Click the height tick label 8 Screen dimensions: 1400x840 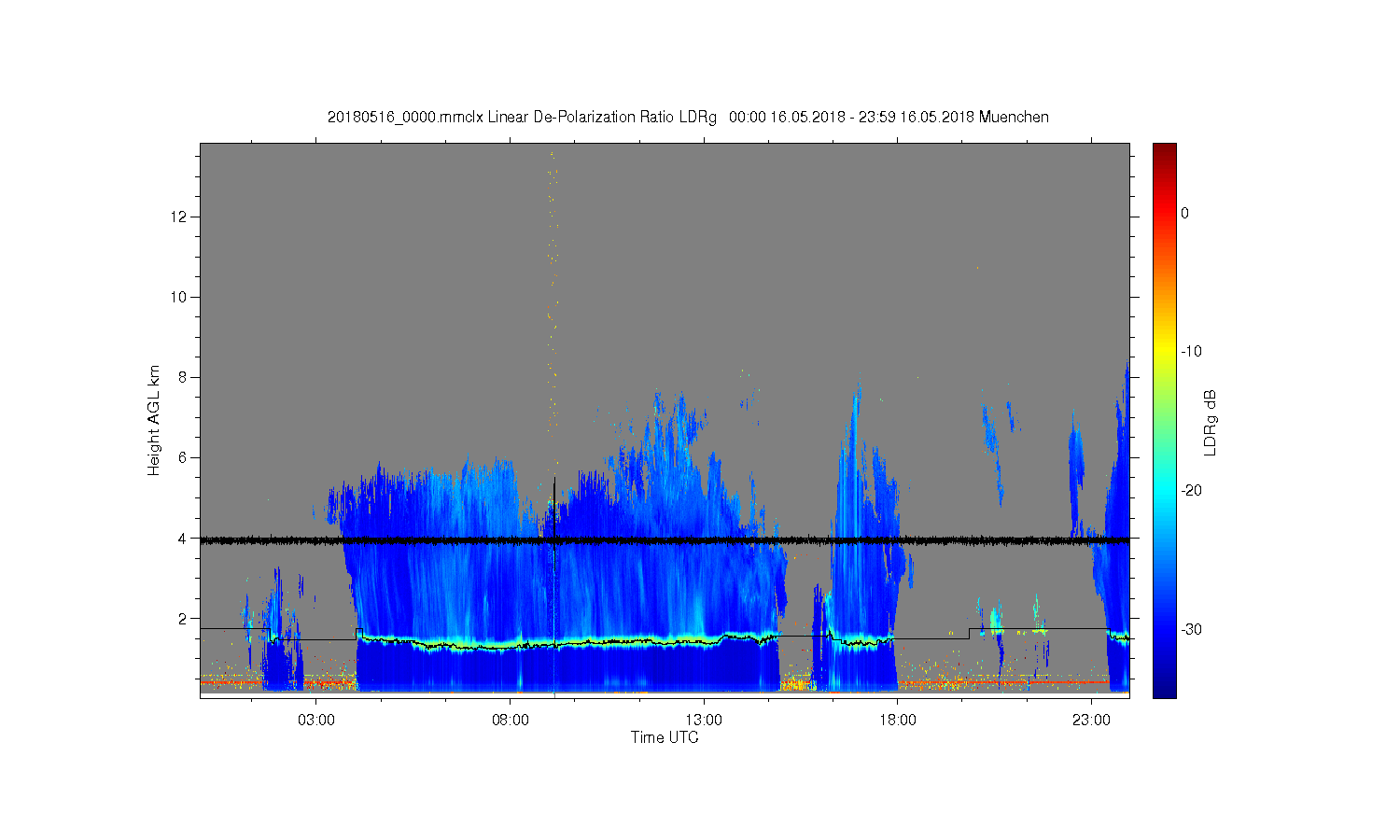coord(183,377)
